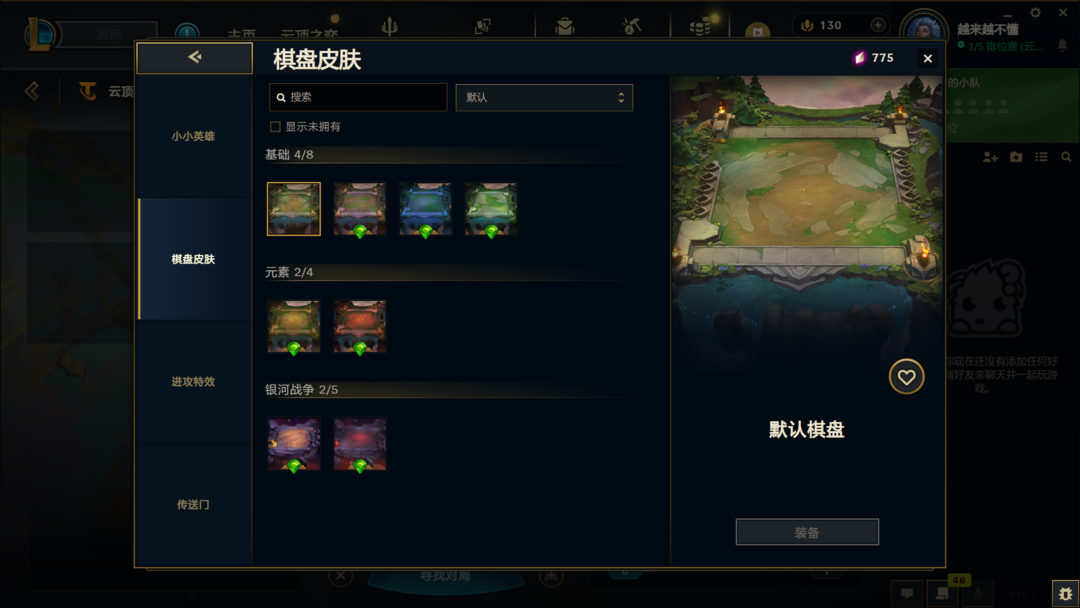This screenshot has width=1080, height=608.
Task: Open the bug report icon at the bottom right
Action: (x=1065, y=593)
